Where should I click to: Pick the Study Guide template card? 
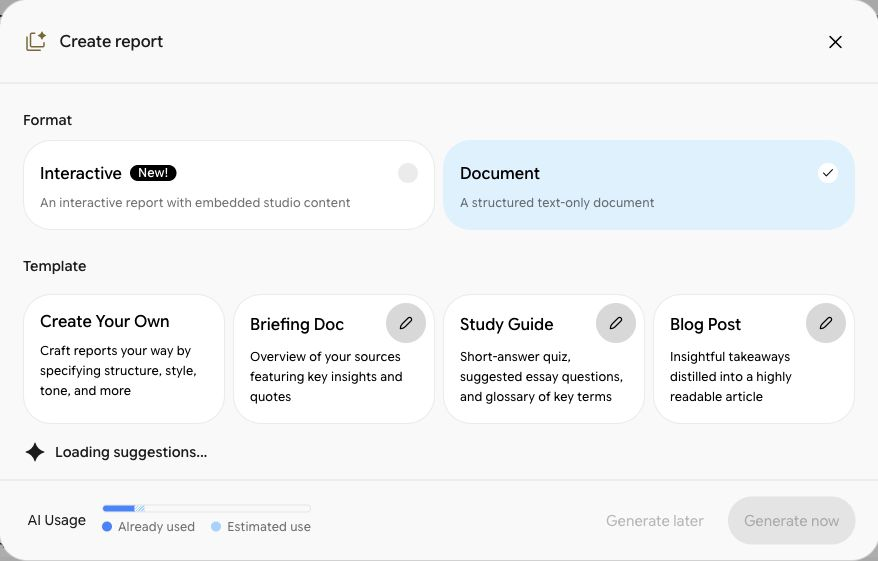point(544,359)
